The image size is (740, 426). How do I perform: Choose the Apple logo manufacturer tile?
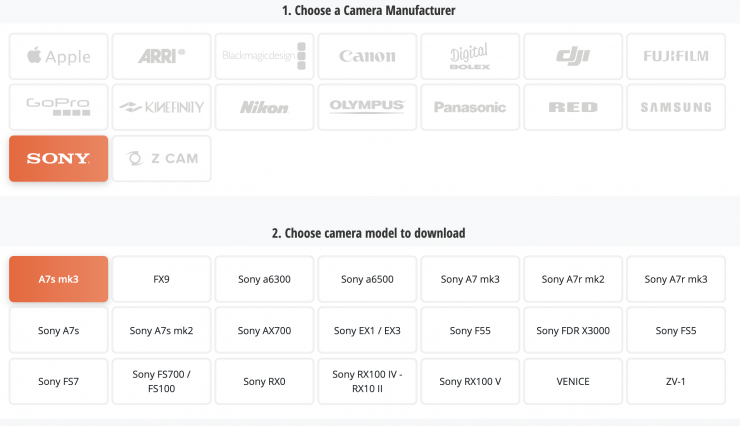click(58, 57)
